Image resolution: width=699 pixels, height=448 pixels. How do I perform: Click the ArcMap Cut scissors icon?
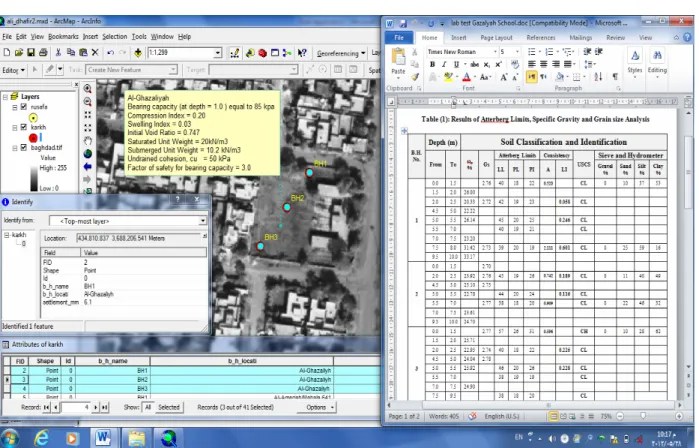[x=58, y=53]
